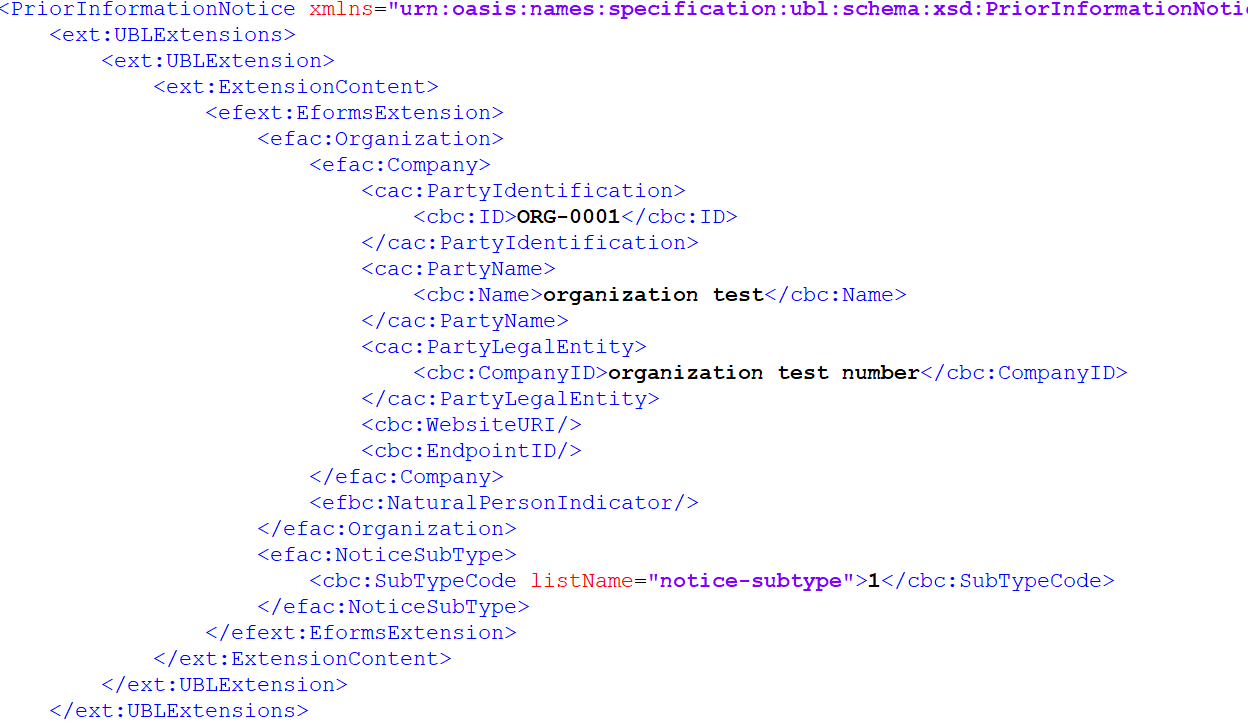Select the xmlns attribute name
The height and width of the screenshot is (723, 1248).
click(x=342, y=9)
